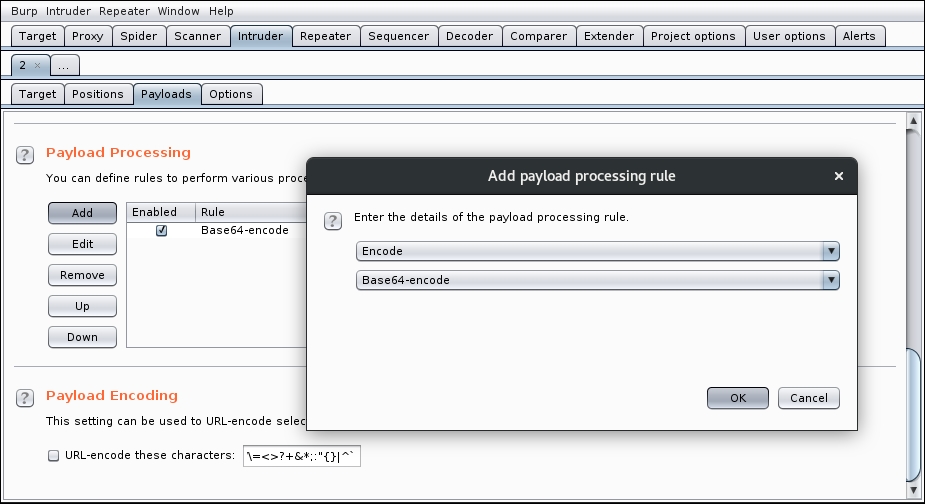Click the Enabled column header
Screen dimensions: 925x504
click(x=161, y=212)
